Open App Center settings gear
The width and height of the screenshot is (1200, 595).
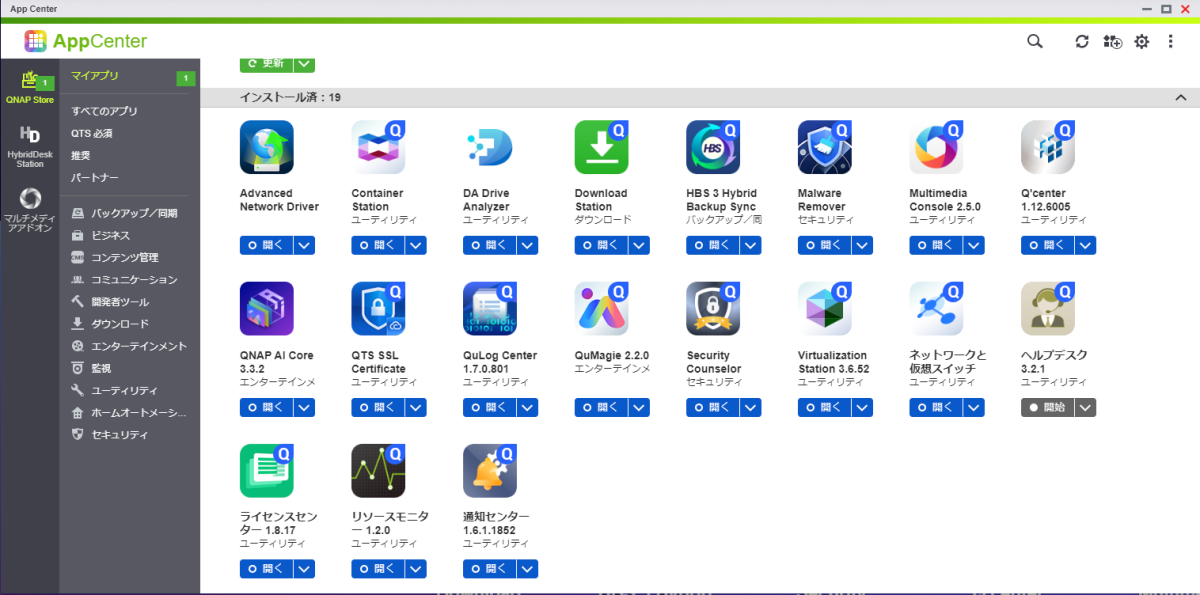click(1141, 41)
